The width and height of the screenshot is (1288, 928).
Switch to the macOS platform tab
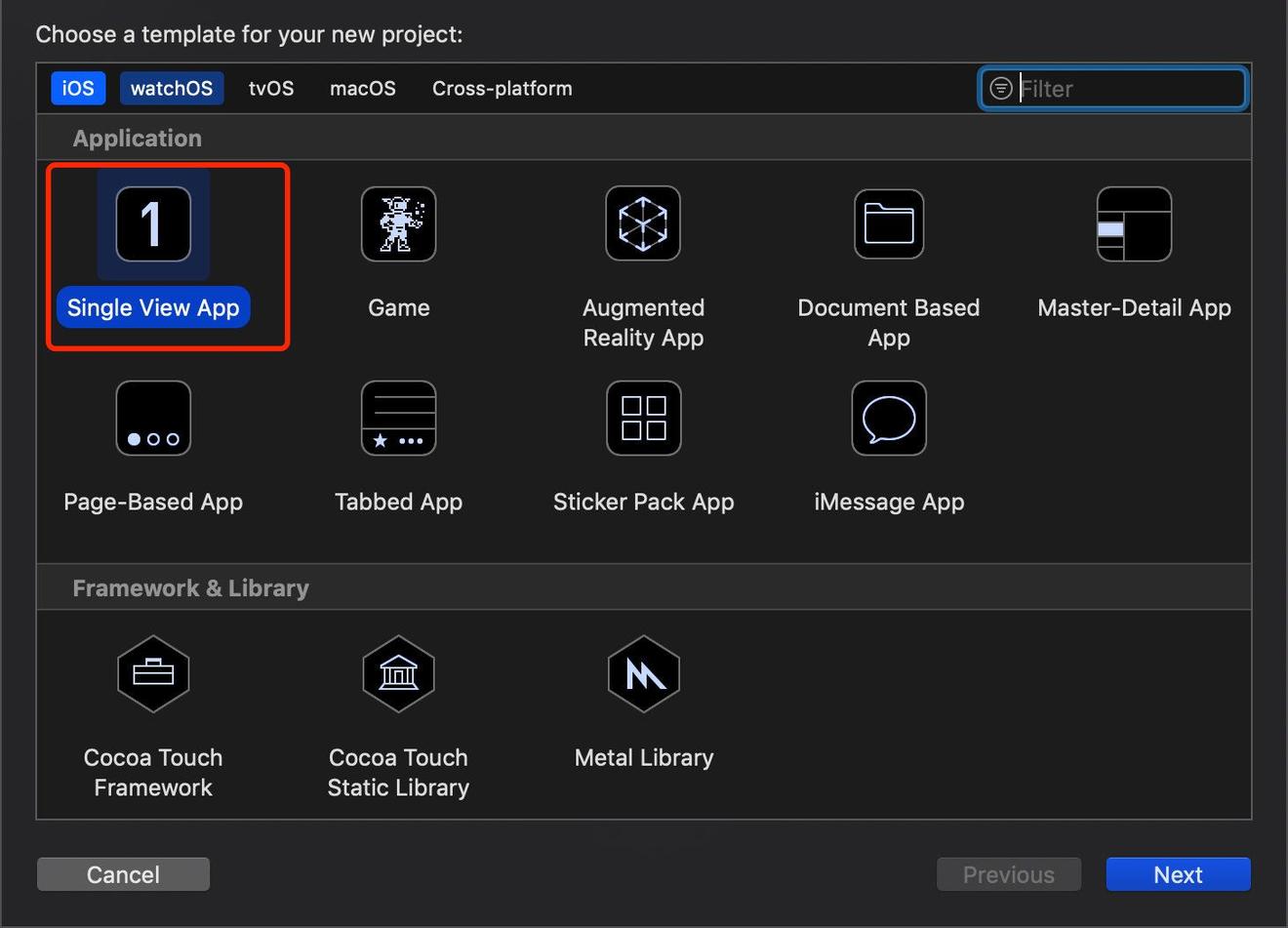[x=363, y=89]
